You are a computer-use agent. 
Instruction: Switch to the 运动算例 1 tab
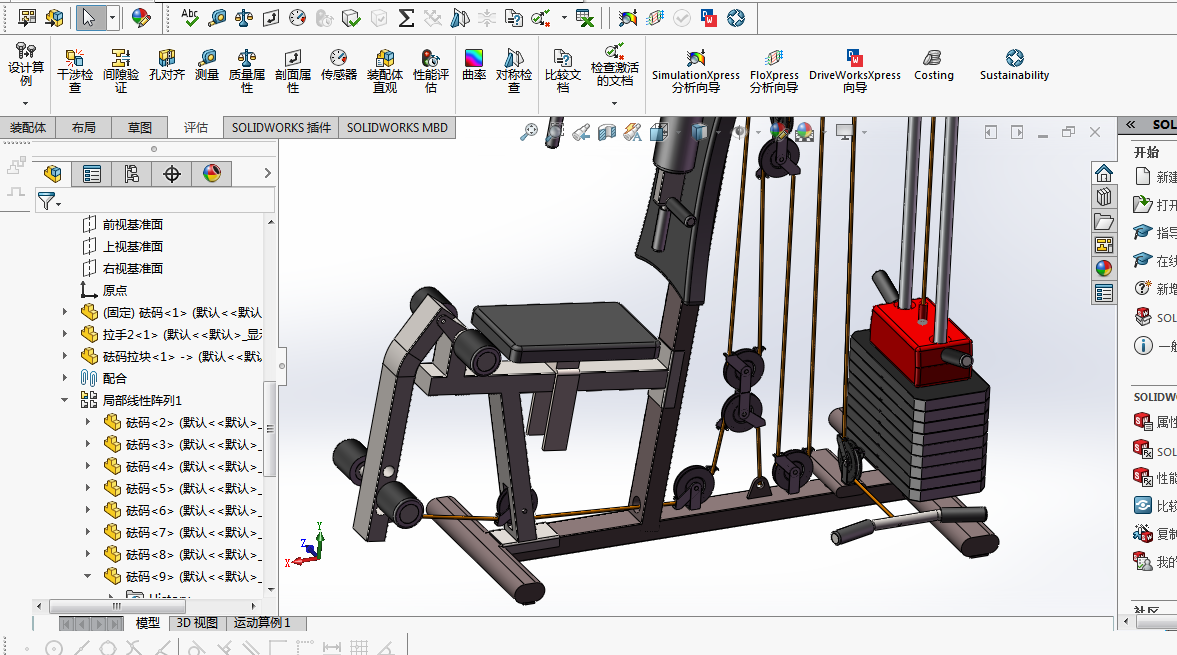click(262, 623)
